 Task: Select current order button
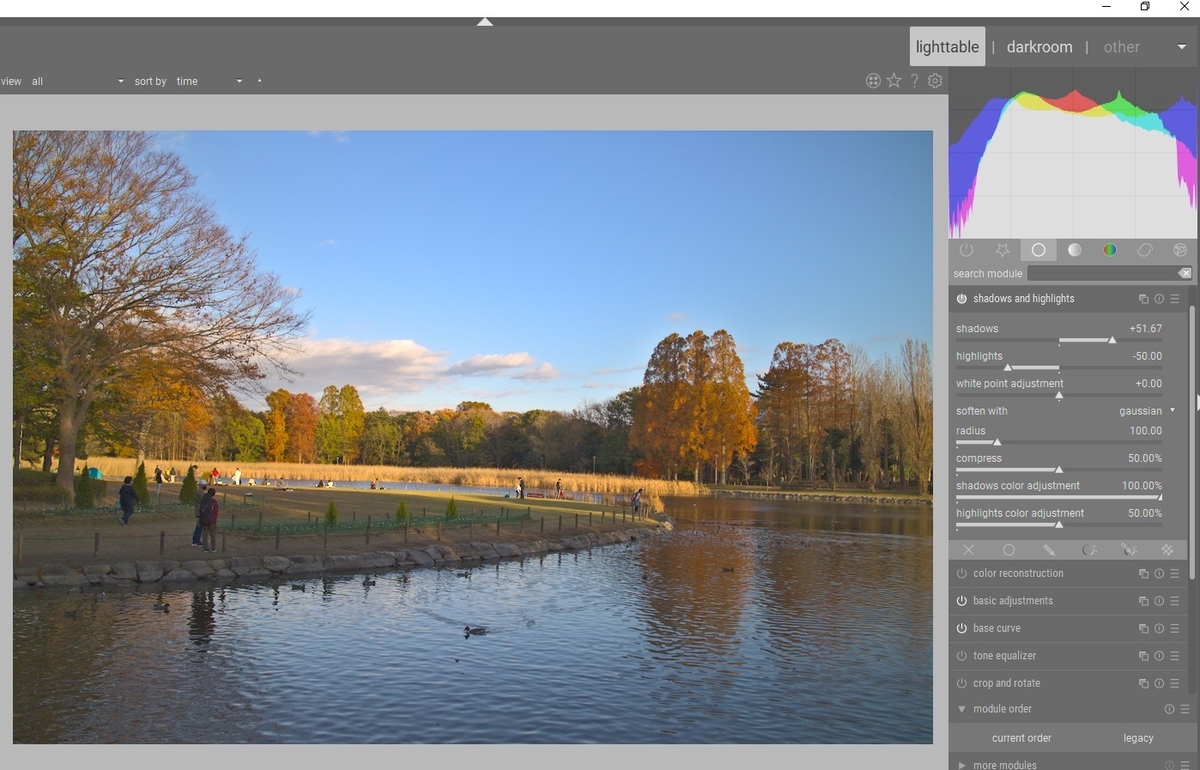pos(1021,738)
